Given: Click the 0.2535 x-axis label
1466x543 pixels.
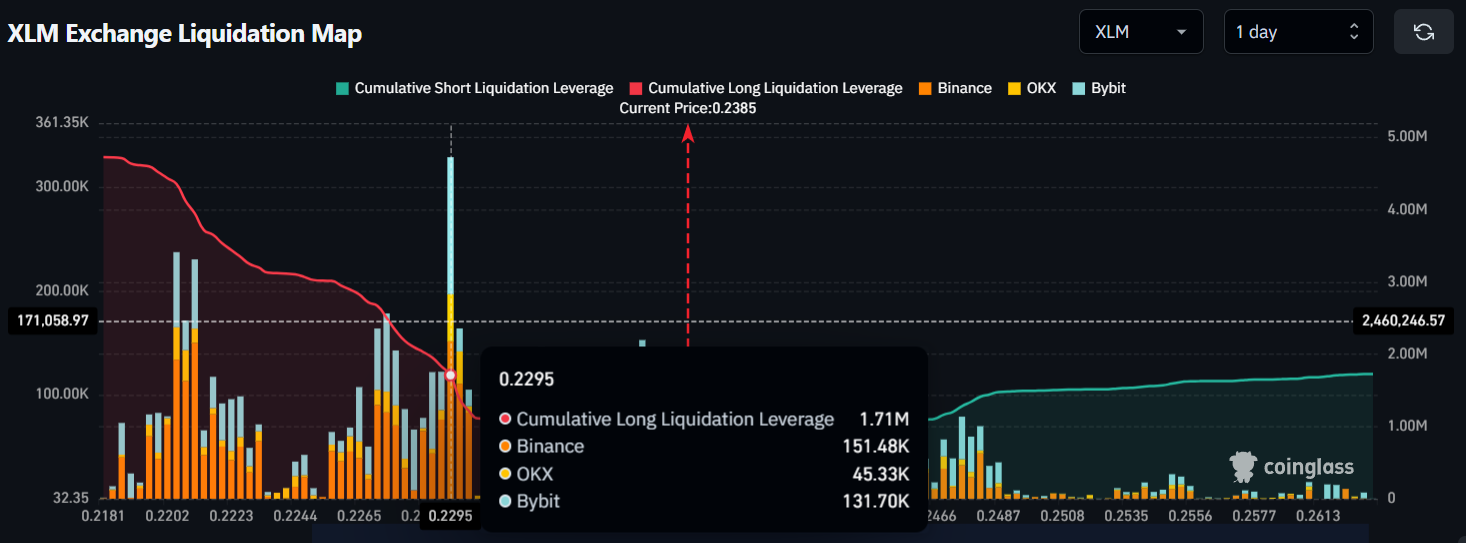Looking at the screenshot, I should pos(1126,516).
